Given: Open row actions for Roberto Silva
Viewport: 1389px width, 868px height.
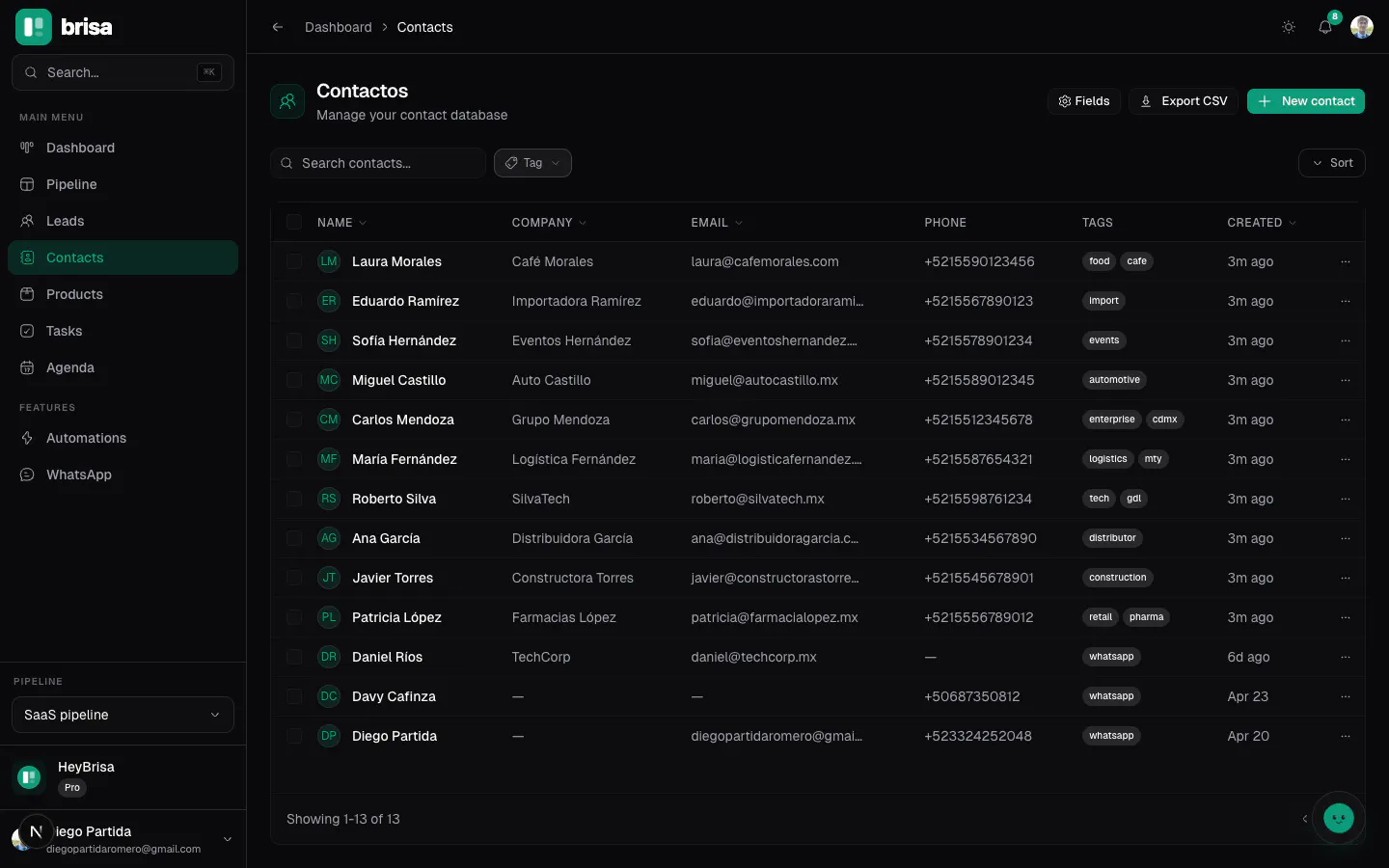Looking at the screenshot, I should coord(1346,499).
